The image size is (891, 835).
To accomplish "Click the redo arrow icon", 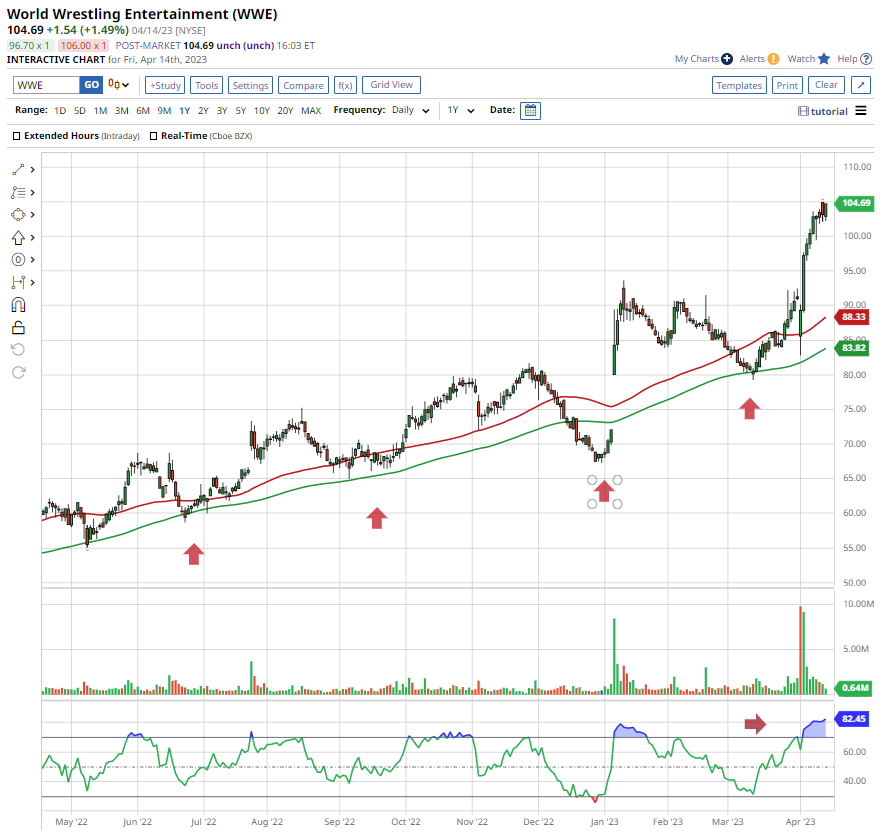I will coord(18,372).
